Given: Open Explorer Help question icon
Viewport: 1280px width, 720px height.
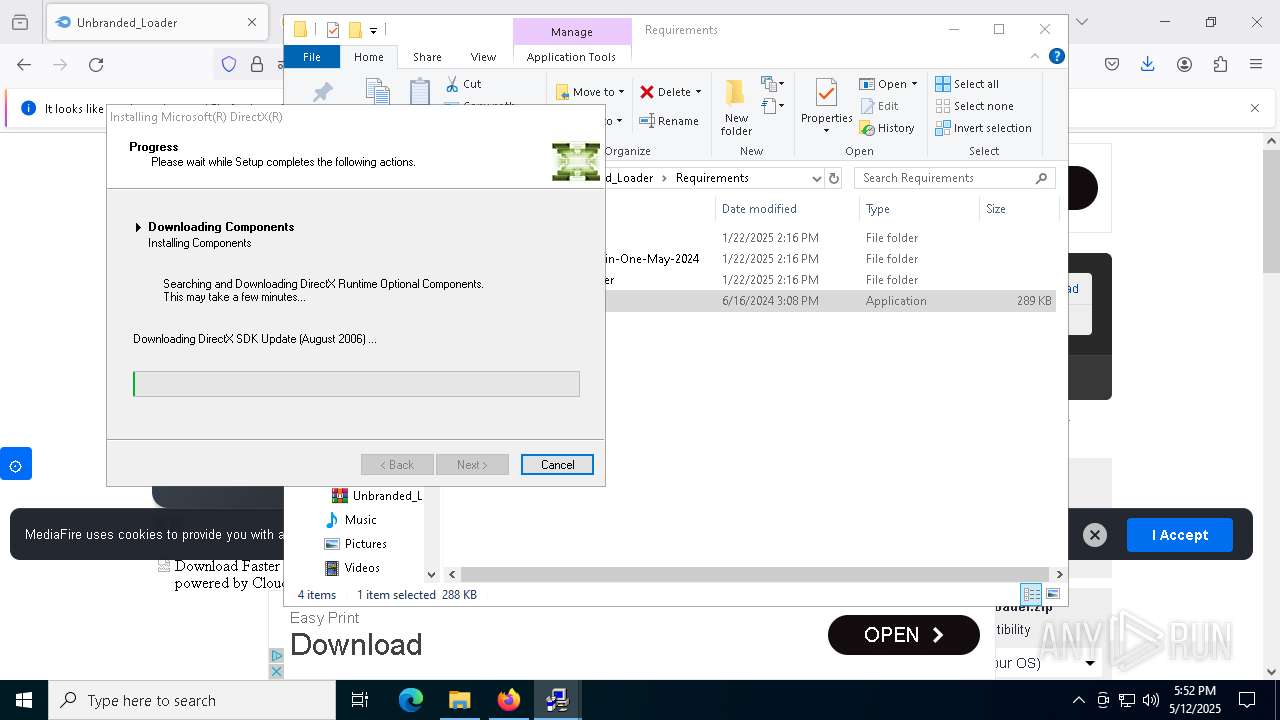Looking at the screenshot, I should (1056, 57).
